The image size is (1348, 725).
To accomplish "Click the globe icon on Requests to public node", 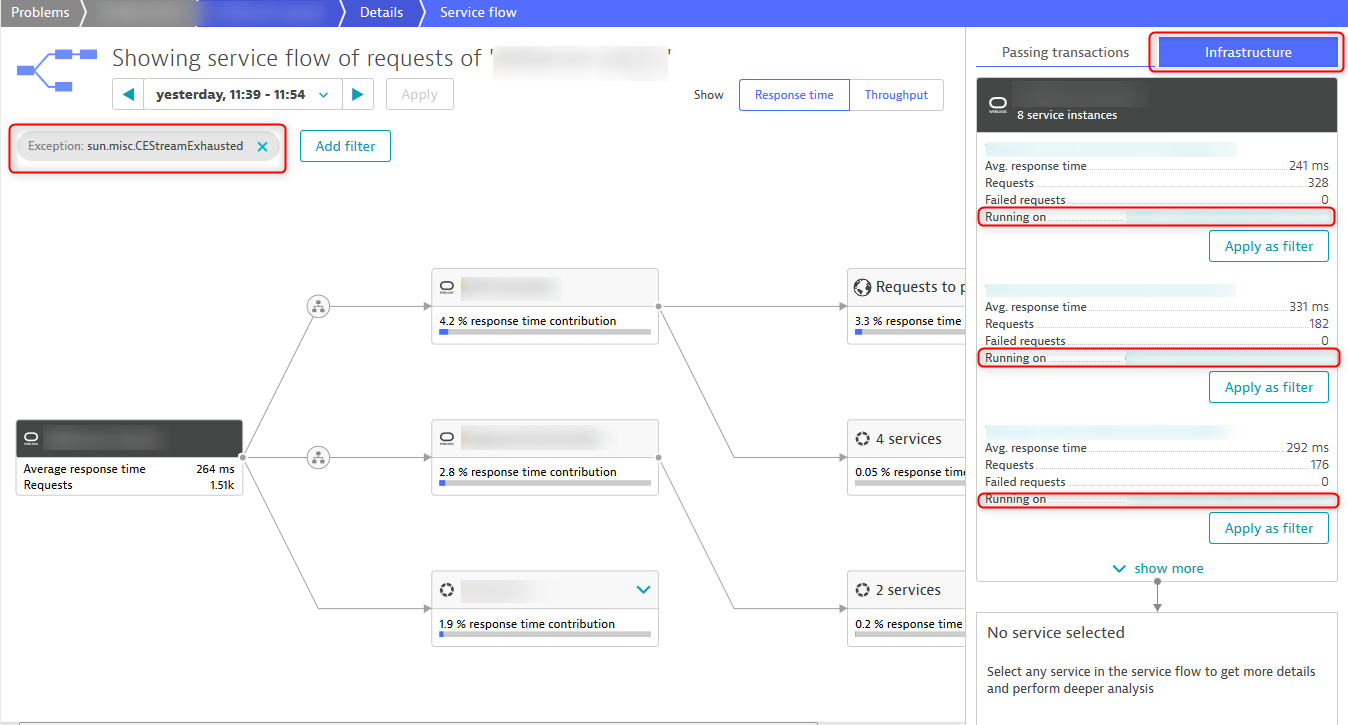I will [862, 287].
